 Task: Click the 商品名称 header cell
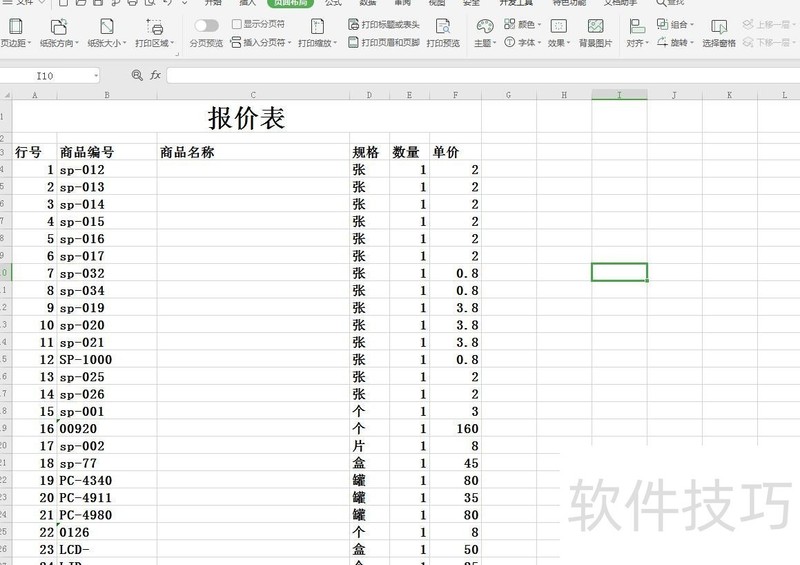tap(253, 152)
